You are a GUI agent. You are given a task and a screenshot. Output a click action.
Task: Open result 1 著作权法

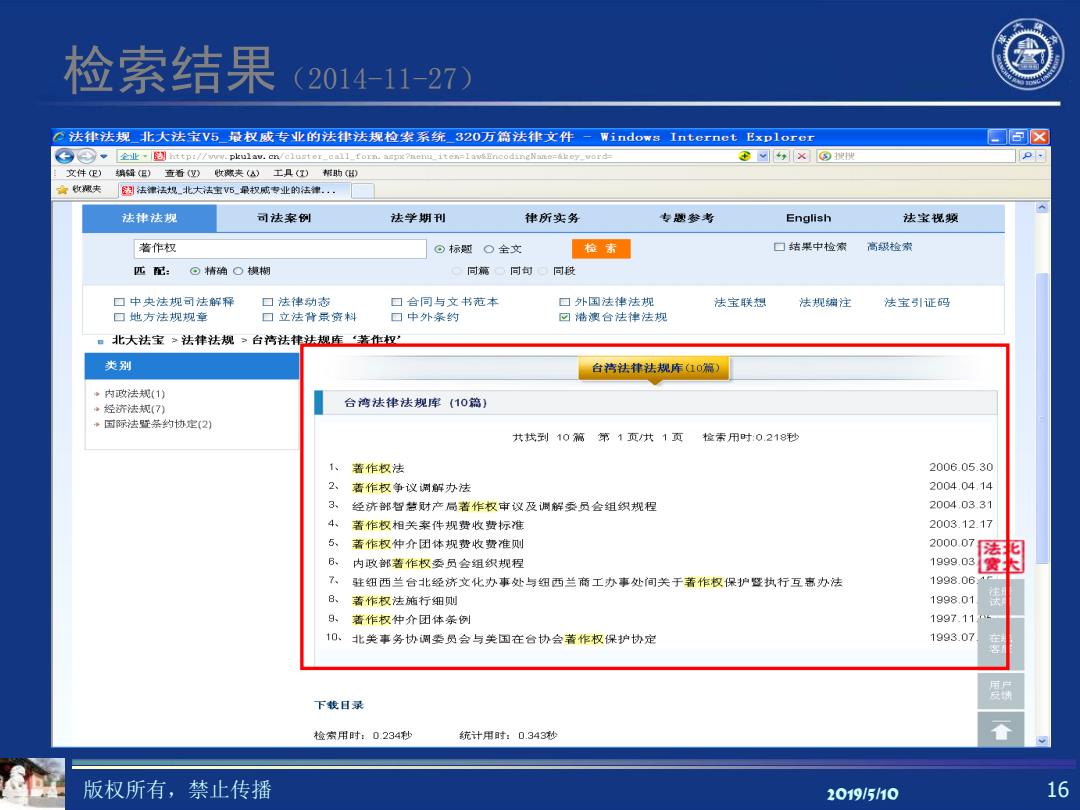point(378,468)
